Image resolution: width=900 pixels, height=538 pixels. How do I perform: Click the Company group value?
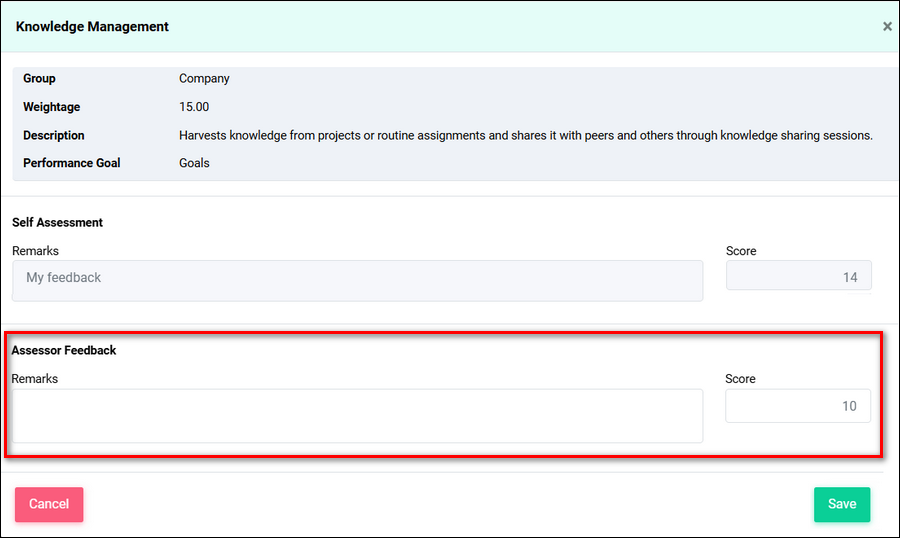click(x=204, y=78)
